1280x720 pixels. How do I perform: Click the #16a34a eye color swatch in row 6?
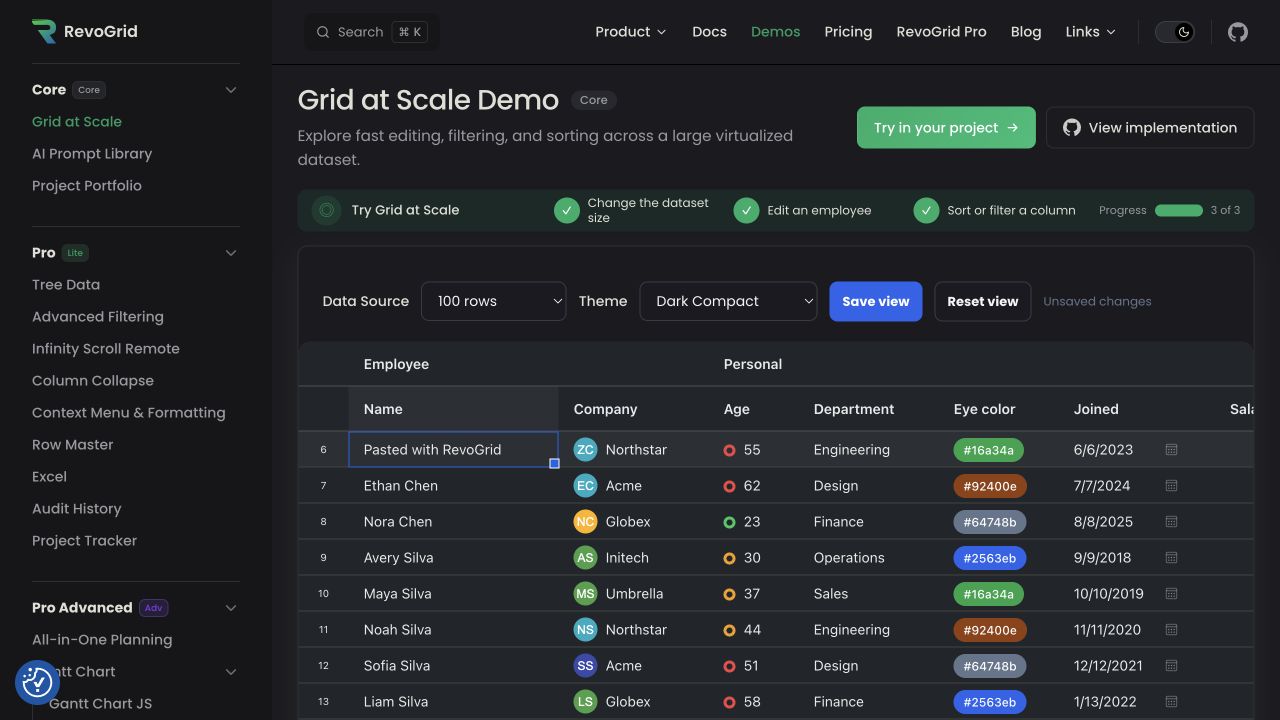(x=989, y=450)
